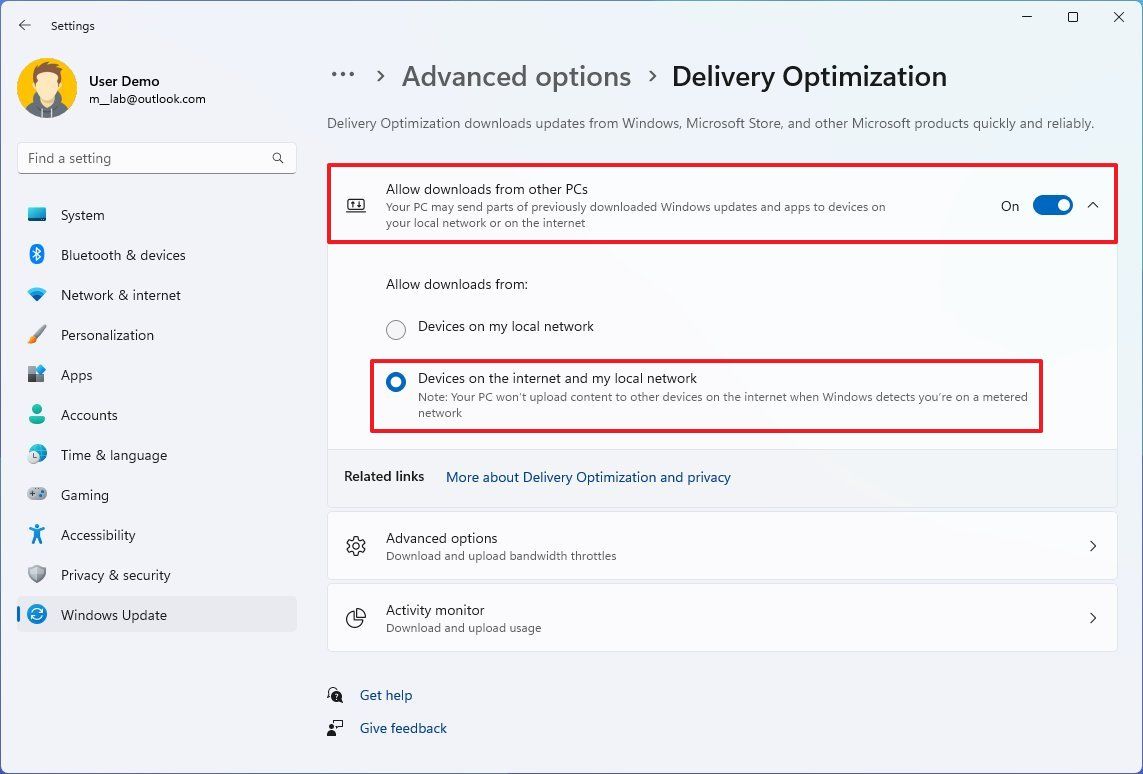Select Devices on my local network
This screenshot has height=774, width=1143.
click(x=396, y=329)
